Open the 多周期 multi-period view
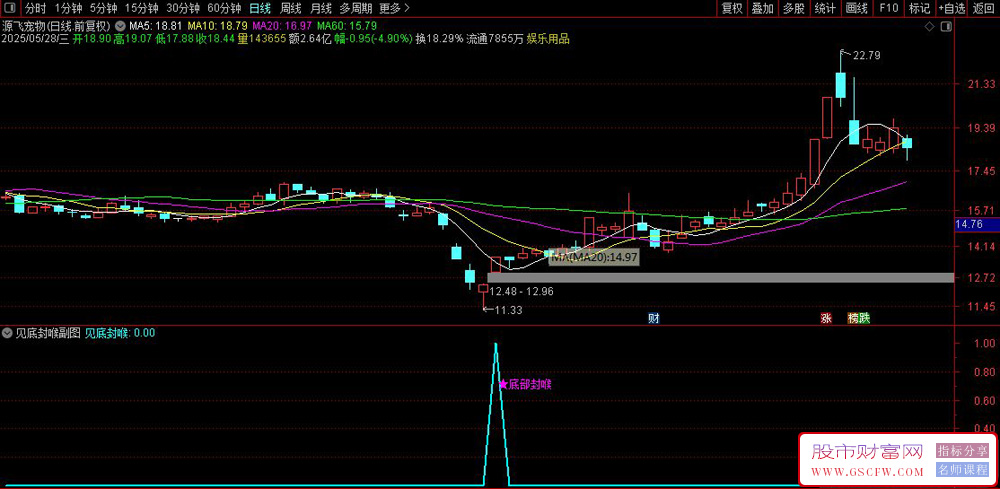Image resolution: width=1000 pixels, height=489 pixels. (x=354, y=8)
